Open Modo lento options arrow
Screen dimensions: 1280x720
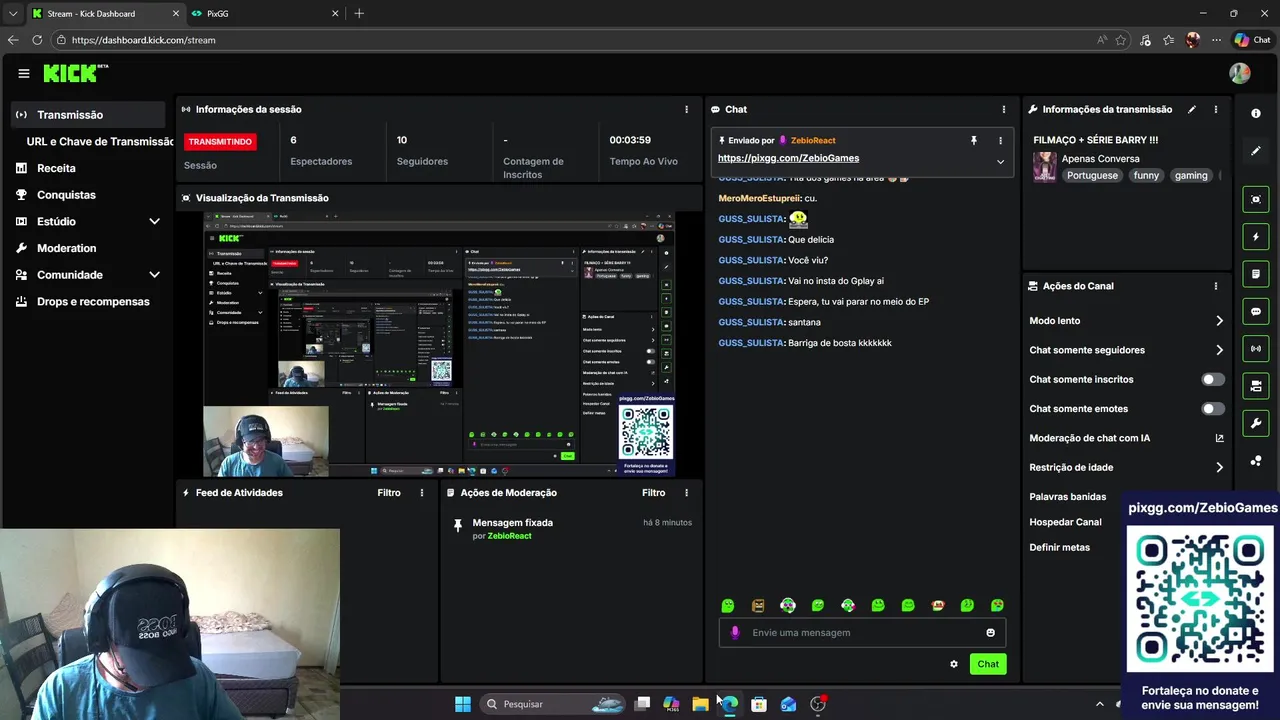pos(1219,321)
